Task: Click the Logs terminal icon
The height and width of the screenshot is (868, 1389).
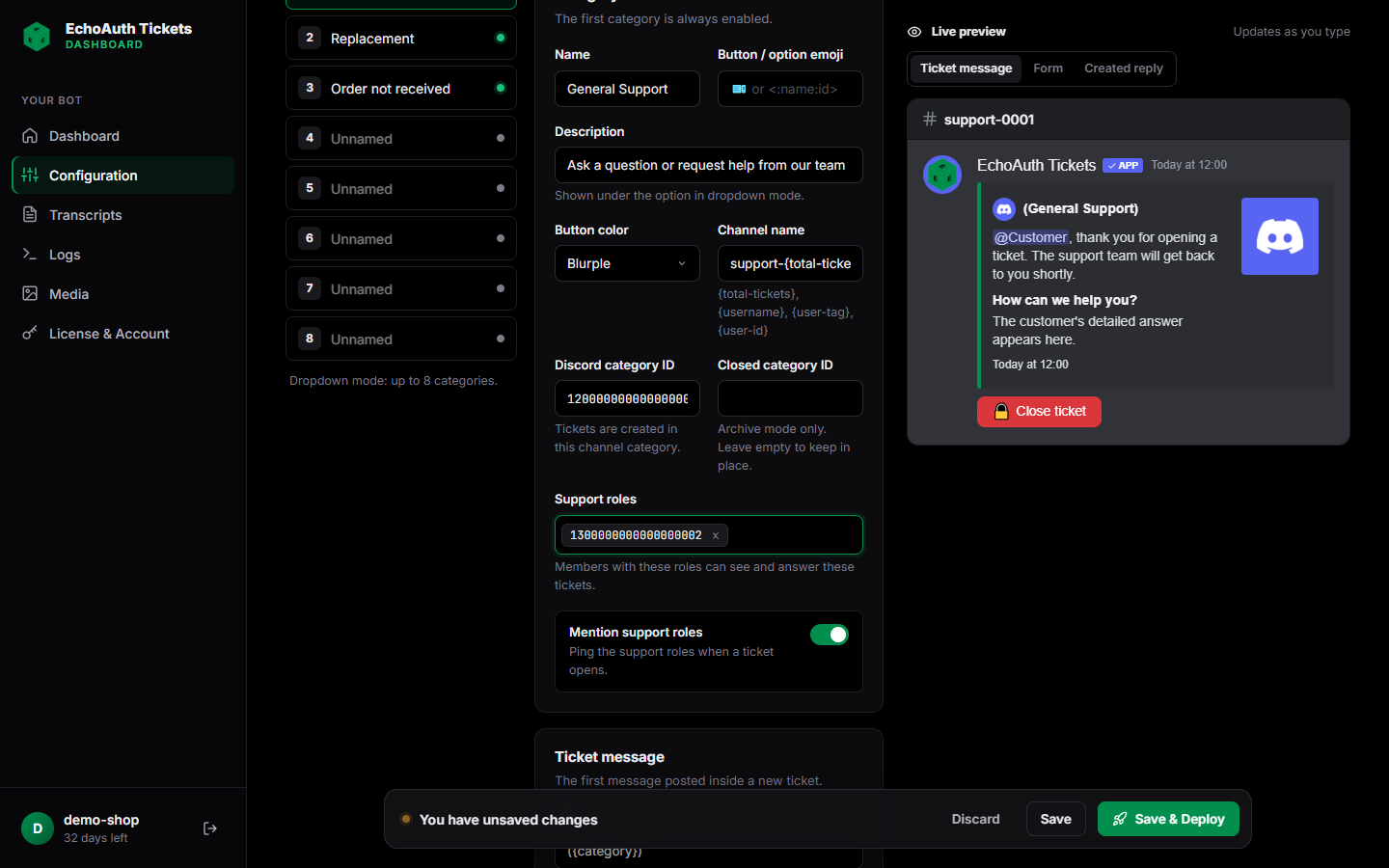Action: 30,255
